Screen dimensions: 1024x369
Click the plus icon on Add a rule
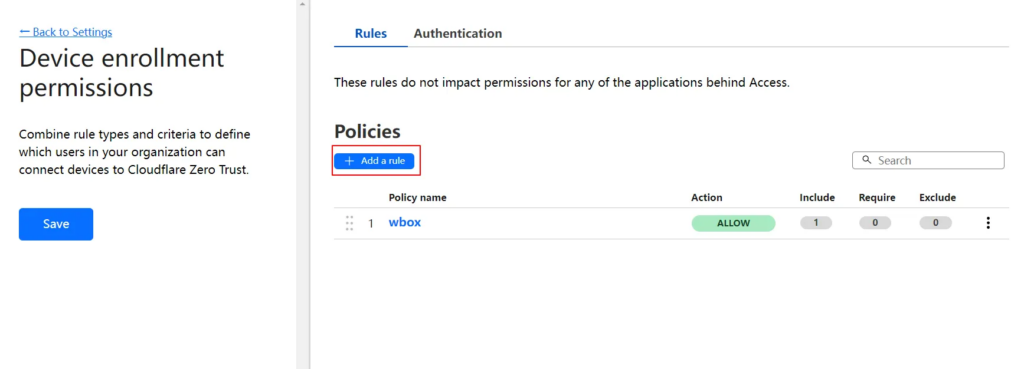tap(349, 161)
